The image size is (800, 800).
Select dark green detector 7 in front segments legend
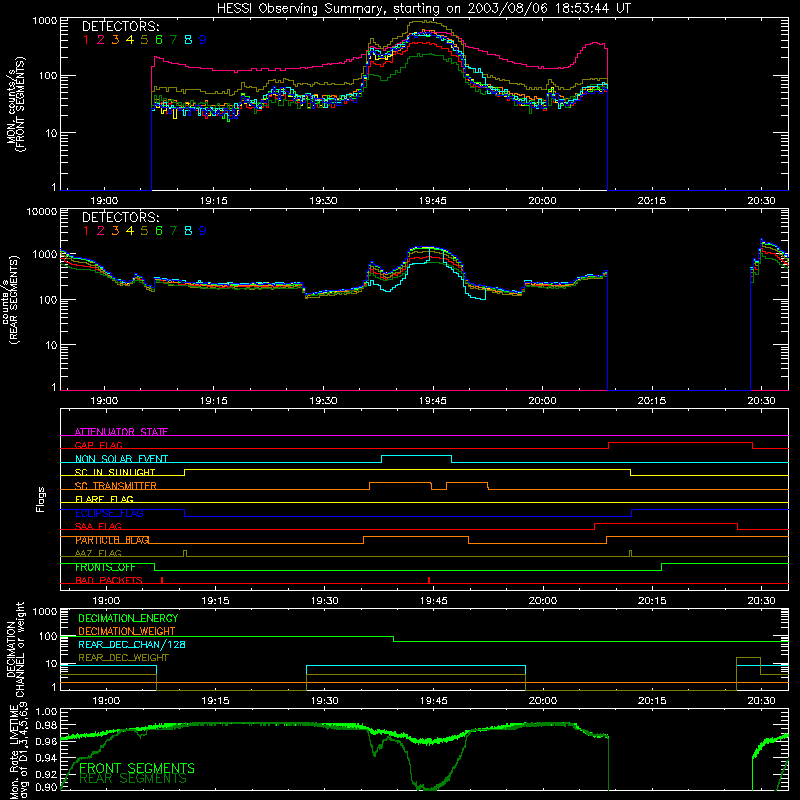point(173,40)
